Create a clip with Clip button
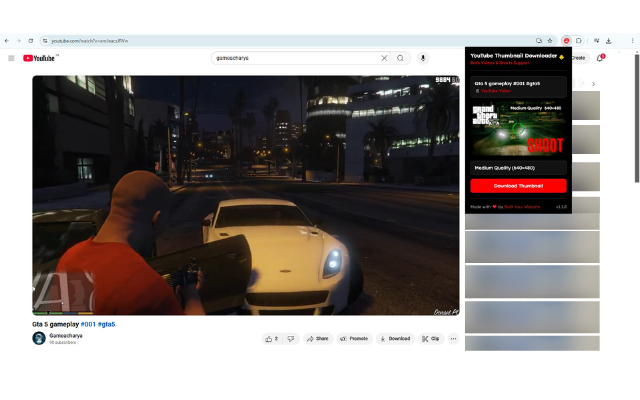 click(430, 339)
